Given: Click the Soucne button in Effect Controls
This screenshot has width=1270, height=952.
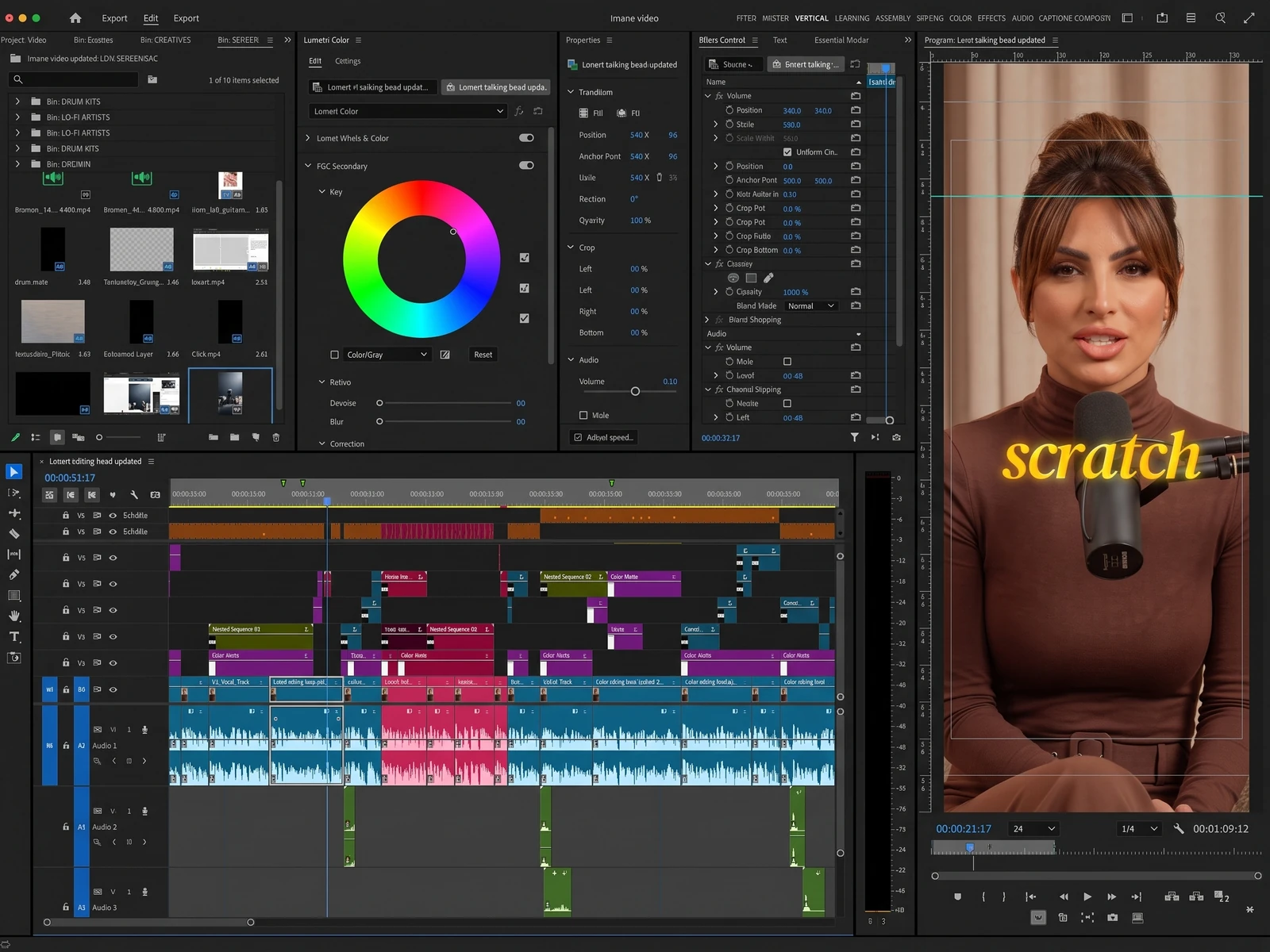Looking at the screenshot, I should 734,65.
